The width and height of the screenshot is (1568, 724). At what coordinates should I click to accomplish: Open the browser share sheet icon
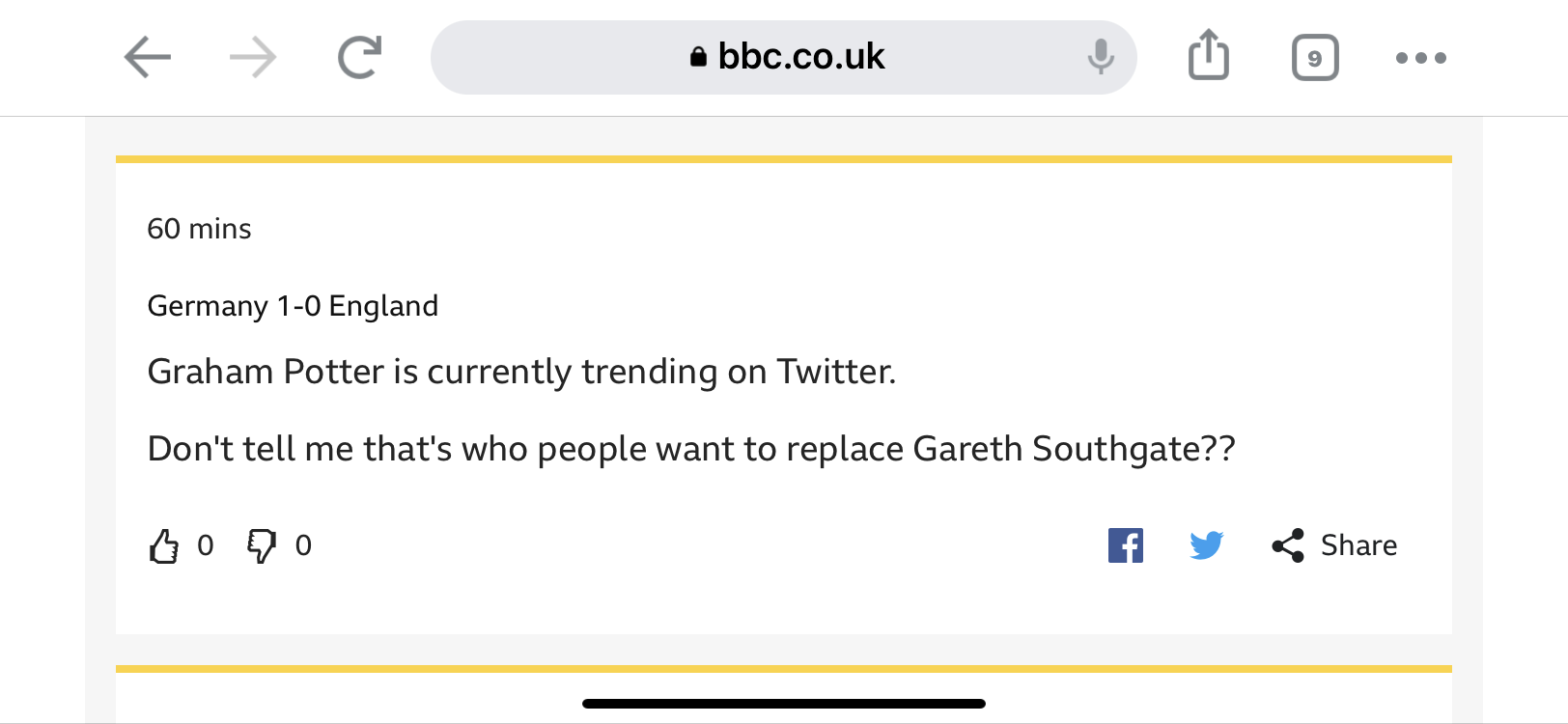[x=1208, y=54]
